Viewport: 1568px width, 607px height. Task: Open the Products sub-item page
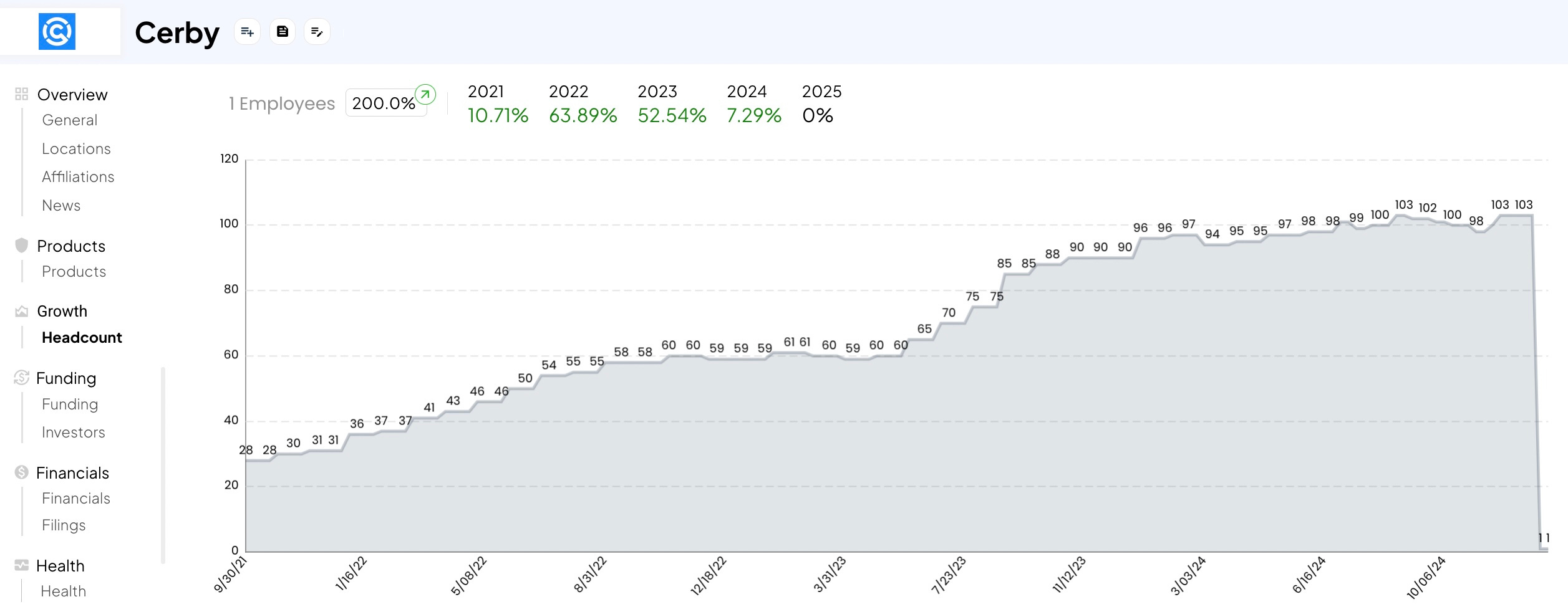74,272
